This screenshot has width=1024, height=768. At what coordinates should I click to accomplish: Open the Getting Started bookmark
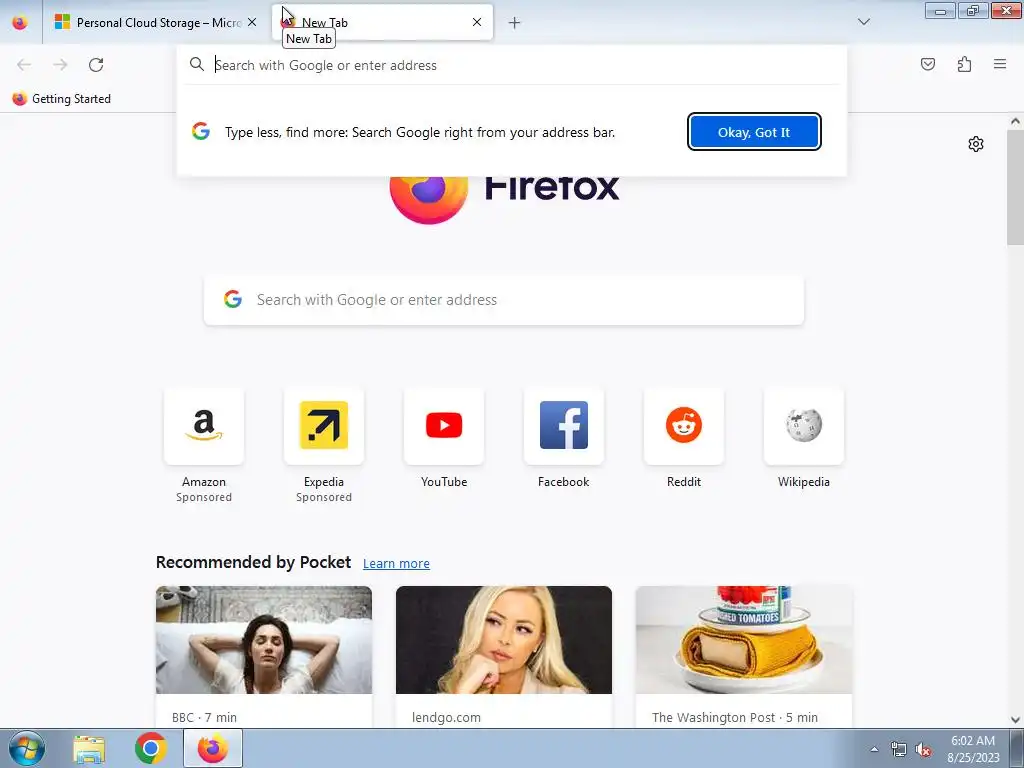62,99
